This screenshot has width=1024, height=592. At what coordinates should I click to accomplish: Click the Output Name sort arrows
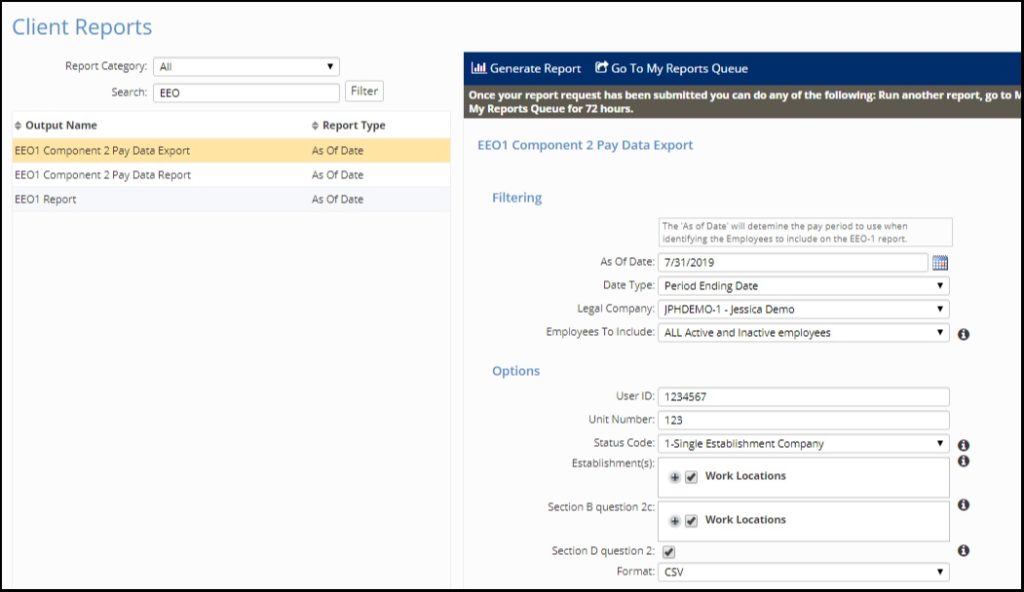pos(18,125)
